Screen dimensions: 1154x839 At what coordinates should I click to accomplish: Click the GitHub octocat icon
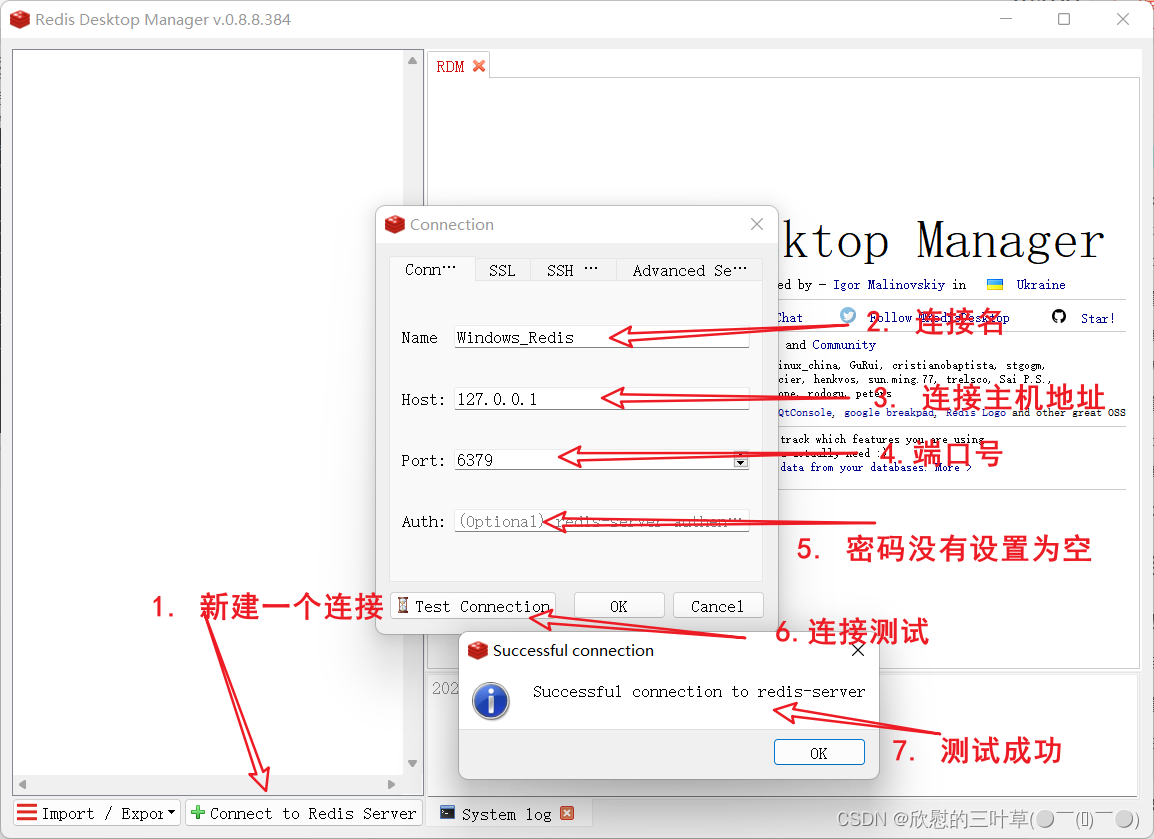point(1058,316)
